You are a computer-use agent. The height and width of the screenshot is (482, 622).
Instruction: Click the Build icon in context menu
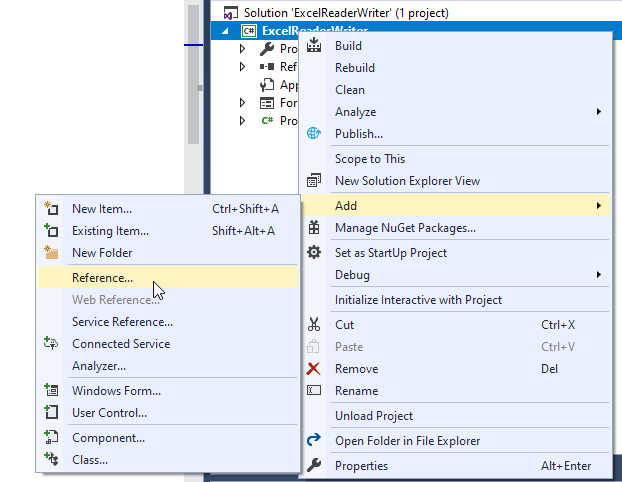314,45
